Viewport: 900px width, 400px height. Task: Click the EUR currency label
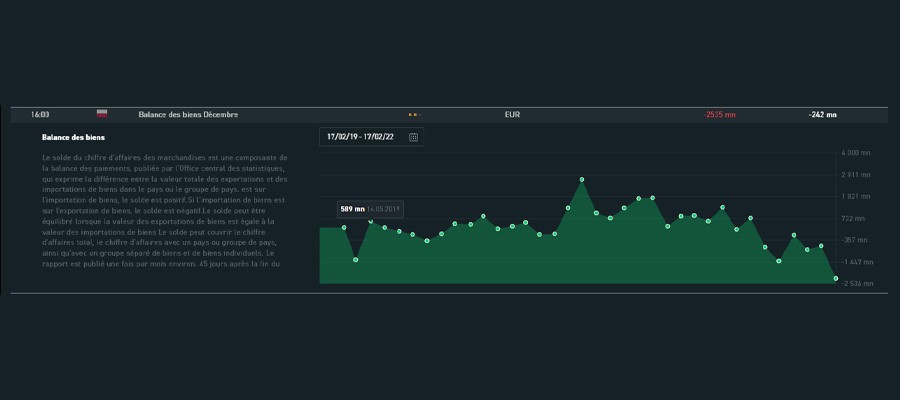(x=512, y=115)
